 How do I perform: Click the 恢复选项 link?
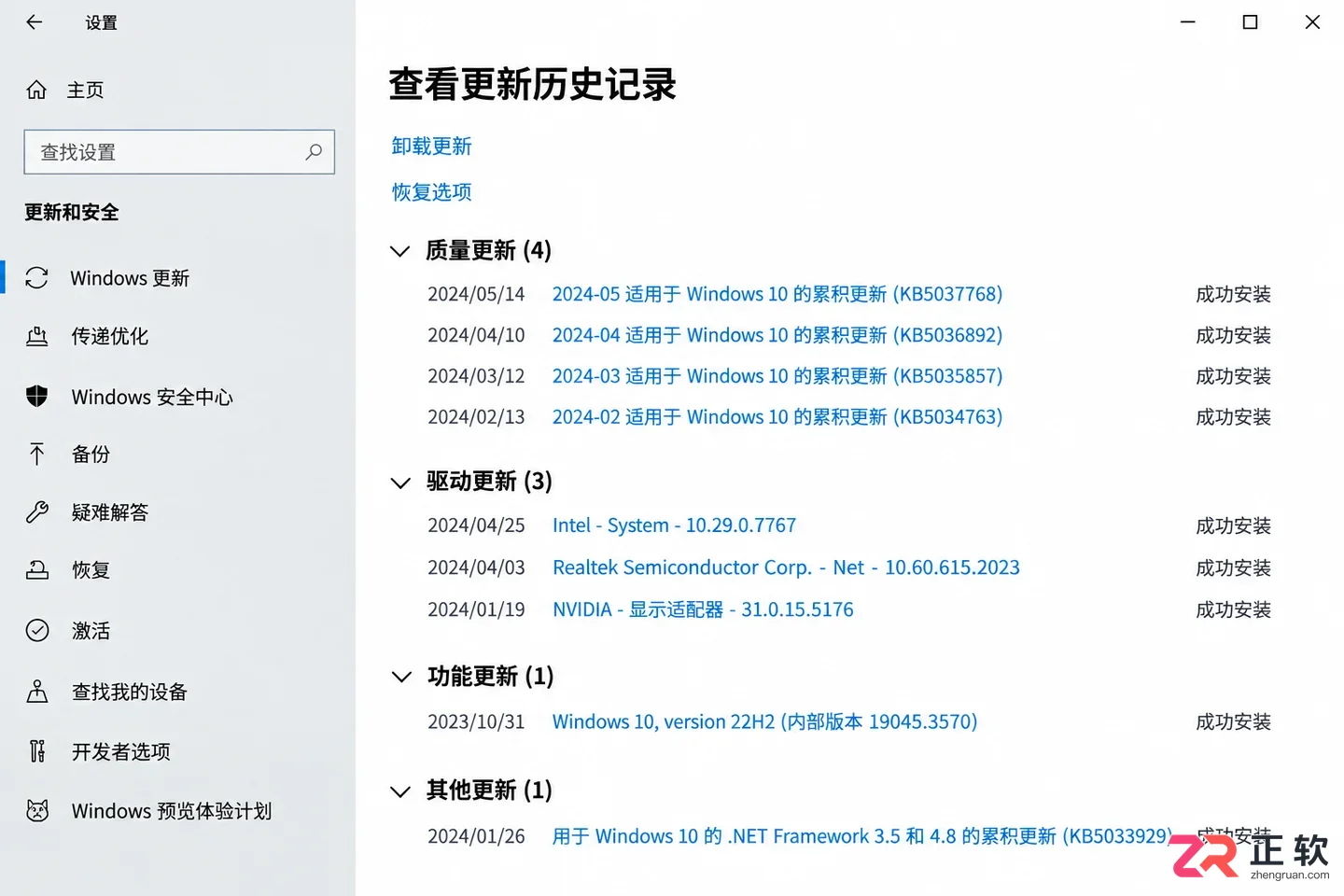[x=431, y=192]
